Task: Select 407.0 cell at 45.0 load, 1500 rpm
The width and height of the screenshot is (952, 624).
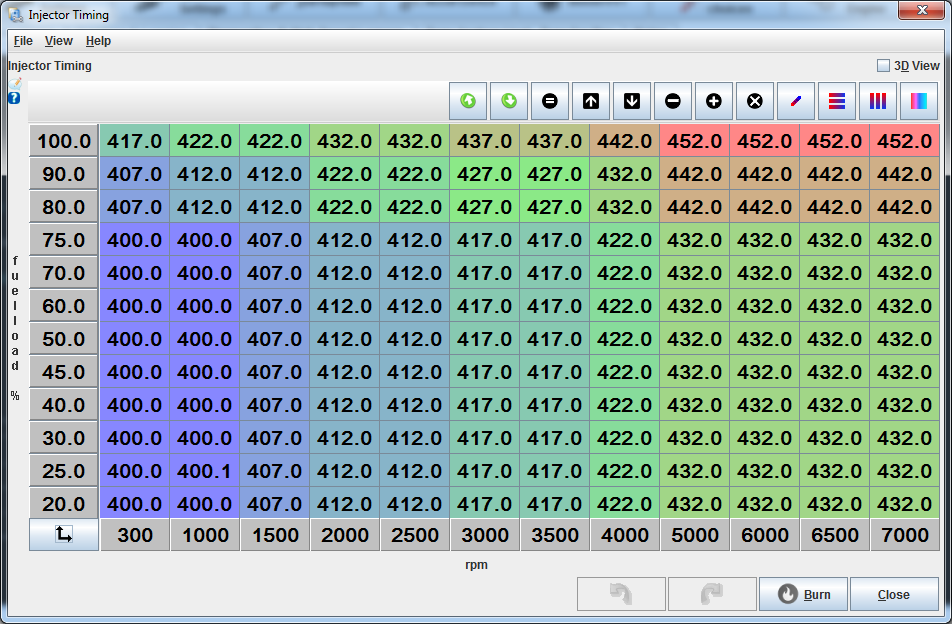Action: (x=274, y=371)
